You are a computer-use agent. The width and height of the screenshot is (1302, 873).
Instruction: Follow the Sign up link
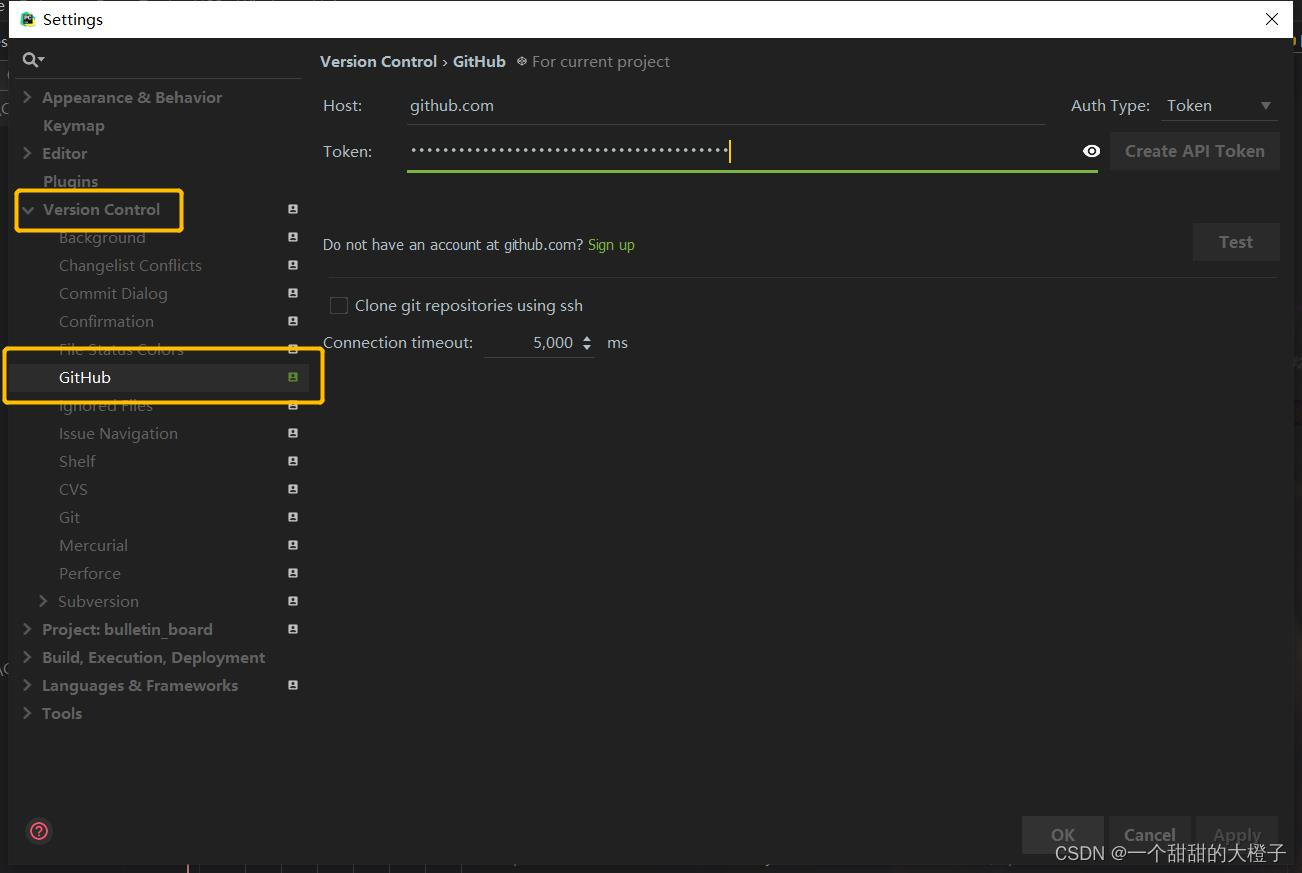point(611,245)
